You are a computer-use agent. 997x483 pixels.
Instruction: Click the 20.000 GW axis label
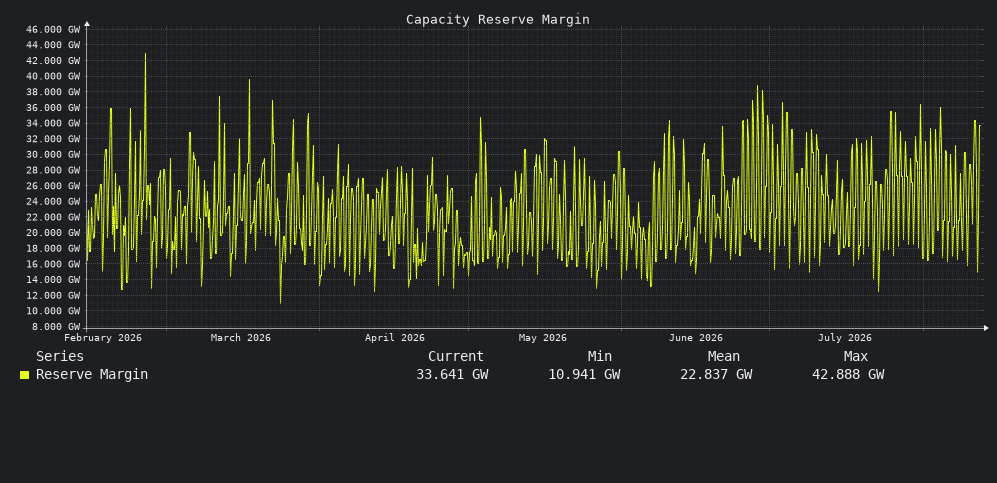(53, 233)
